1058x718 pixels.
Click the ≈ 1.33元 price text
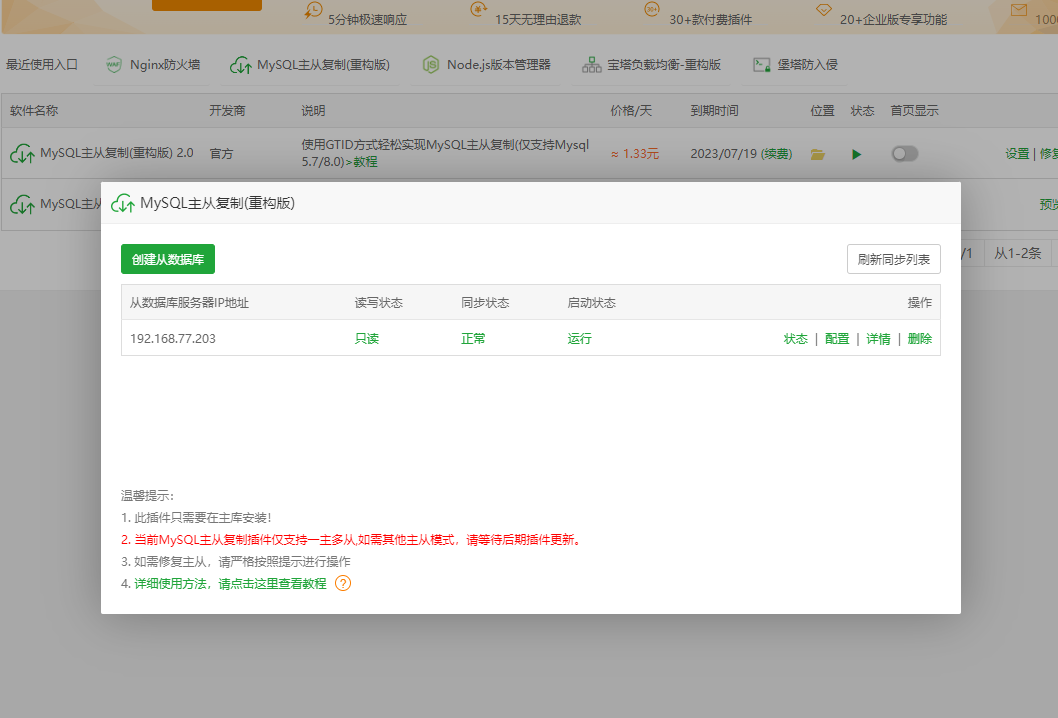coord(635,154)
